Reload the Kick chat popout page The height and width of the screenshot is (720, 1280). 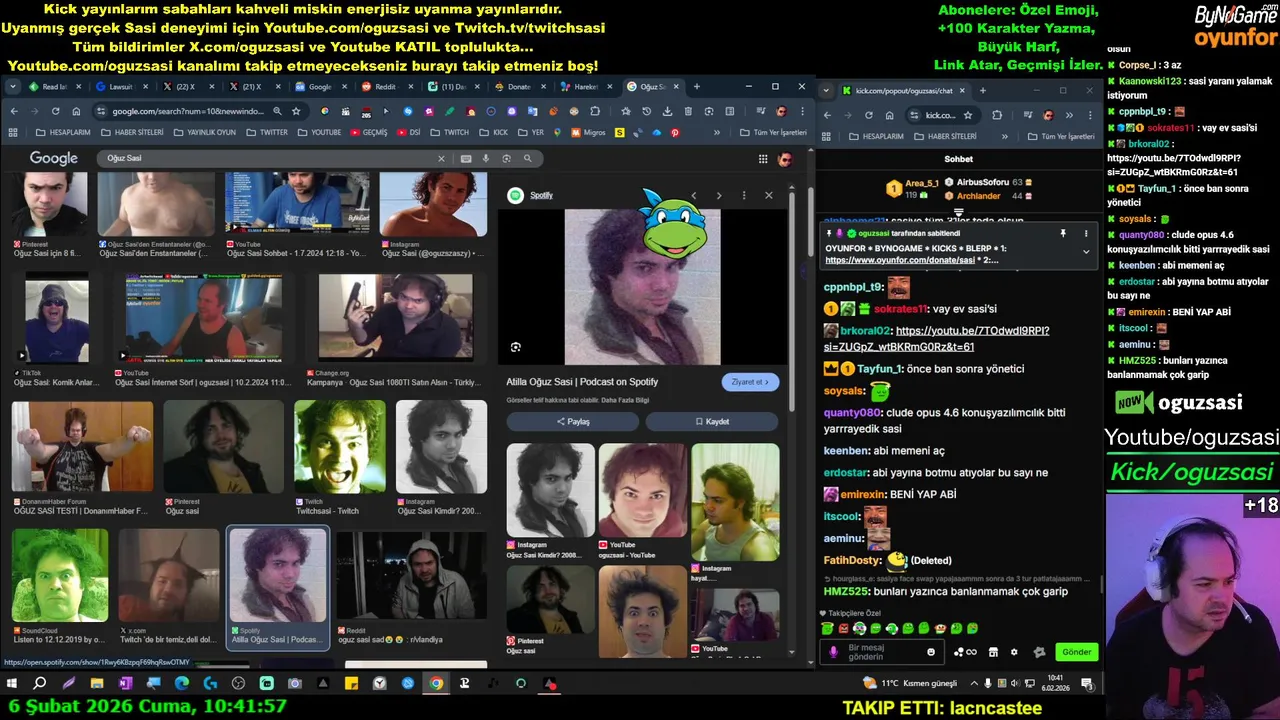coord(868,115)
